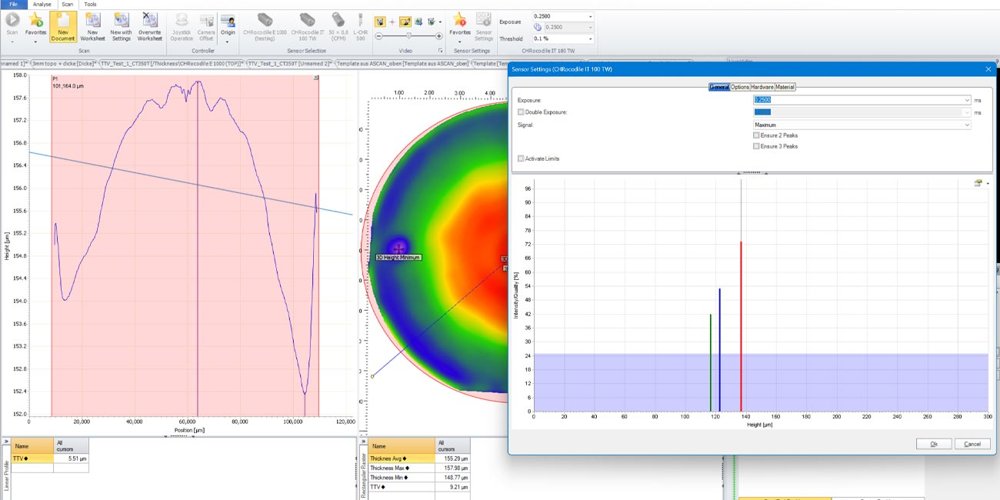Select Thickness Avg row in table
Screen dimensions: 1000x500
pyautogui.click(x=420, y=458)
